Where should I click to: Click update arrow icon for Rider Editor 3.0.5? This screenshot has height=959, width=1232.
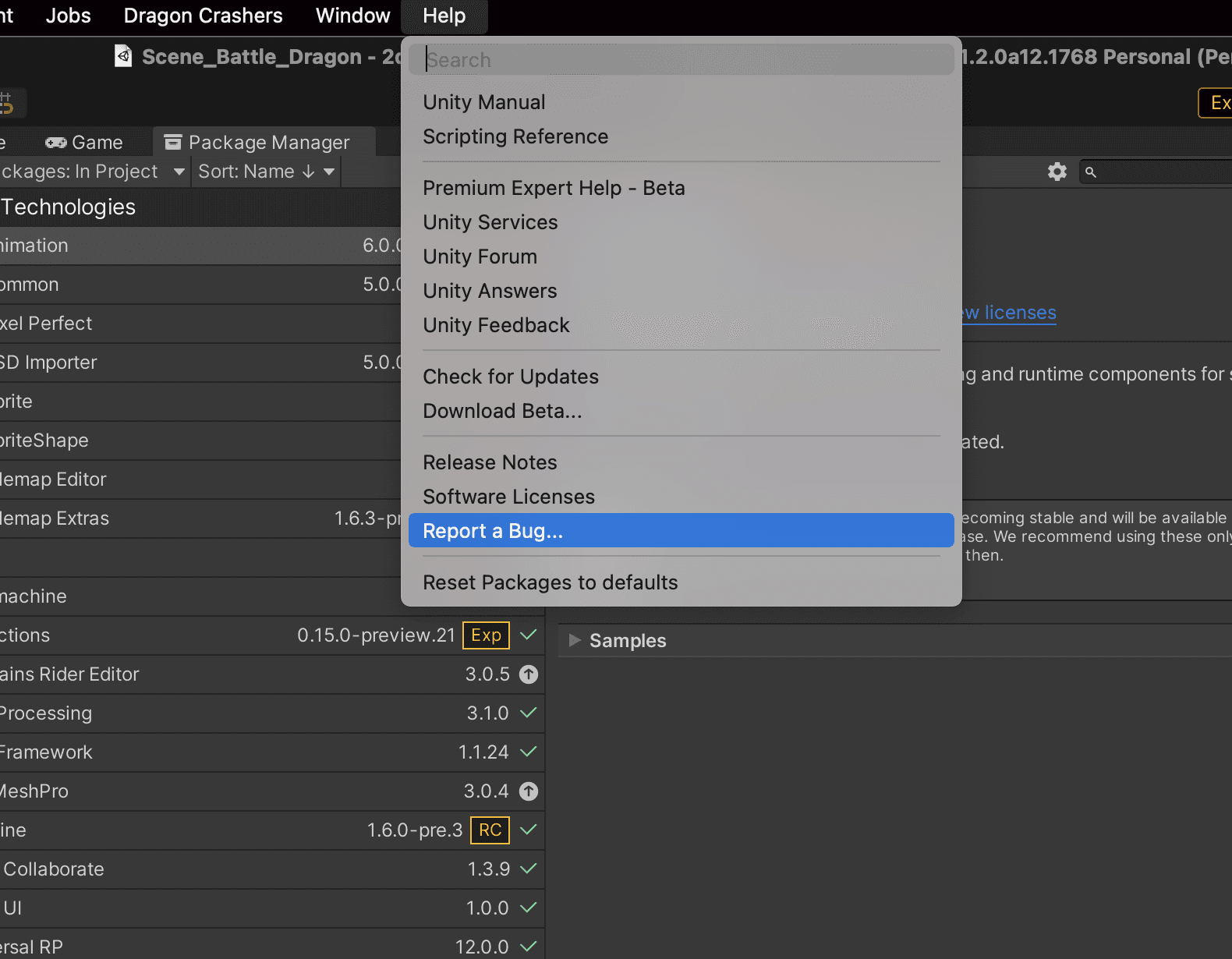529,674
